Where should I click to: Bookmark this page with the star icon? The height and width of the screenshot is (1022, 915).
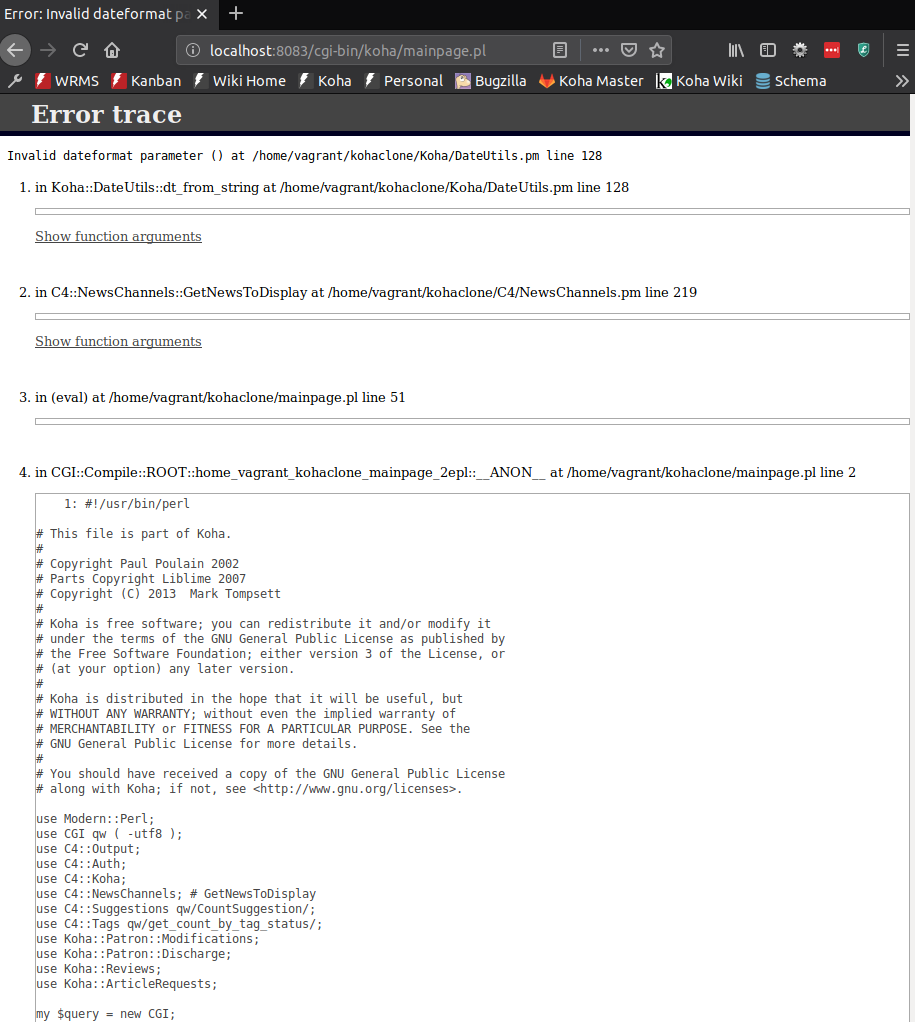(x=657, y=50)
